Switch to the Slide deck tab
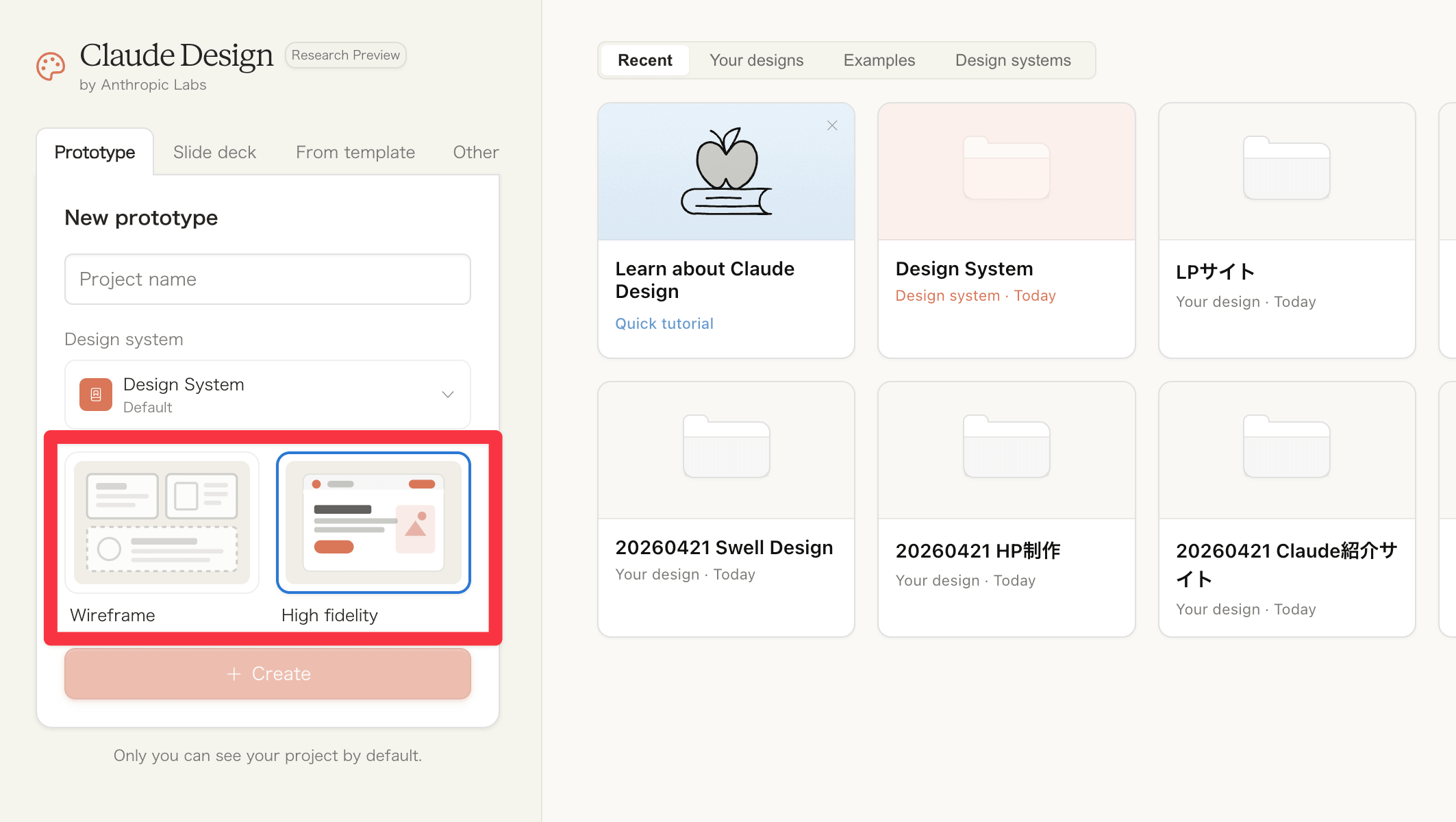This screenshot has height=822, width=1456. [x=214, y=152]
